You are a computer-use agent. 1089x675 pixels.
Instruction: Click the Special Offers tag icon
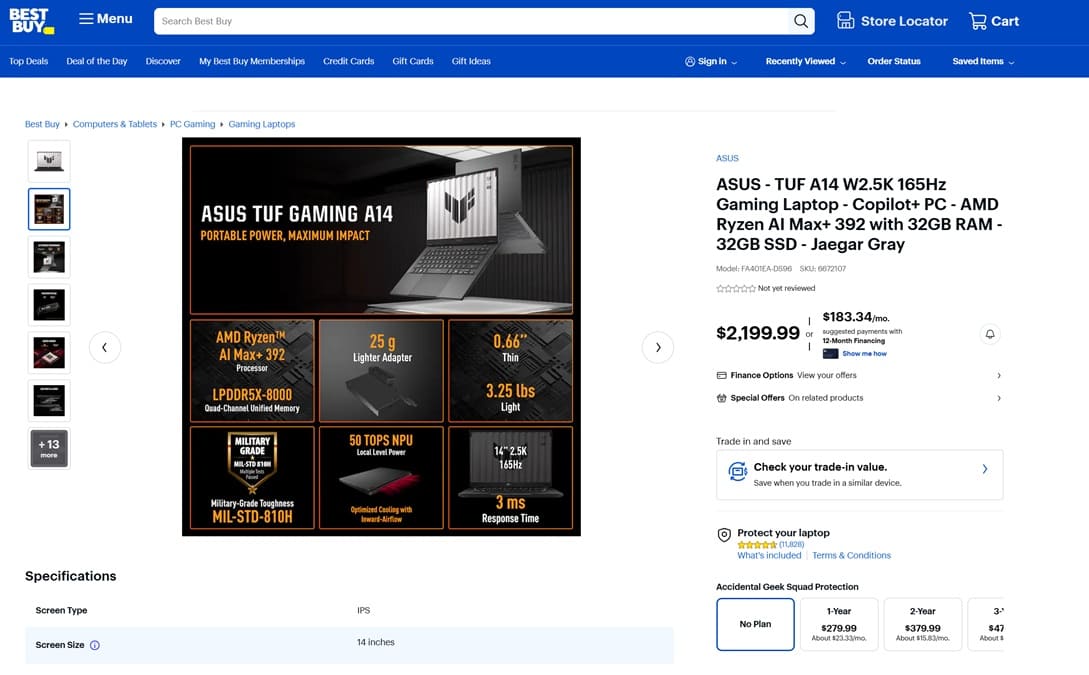pyautogui.click(x=721, y=397)
